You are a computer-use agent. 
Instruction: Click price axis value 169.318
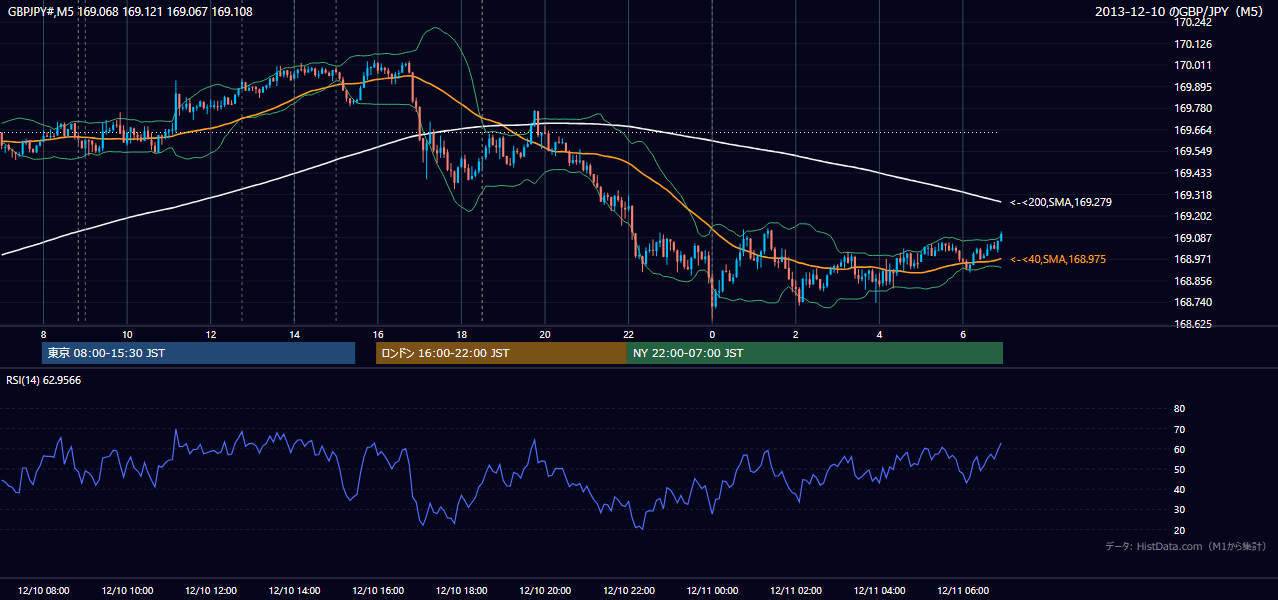(x=1192, y=195)
